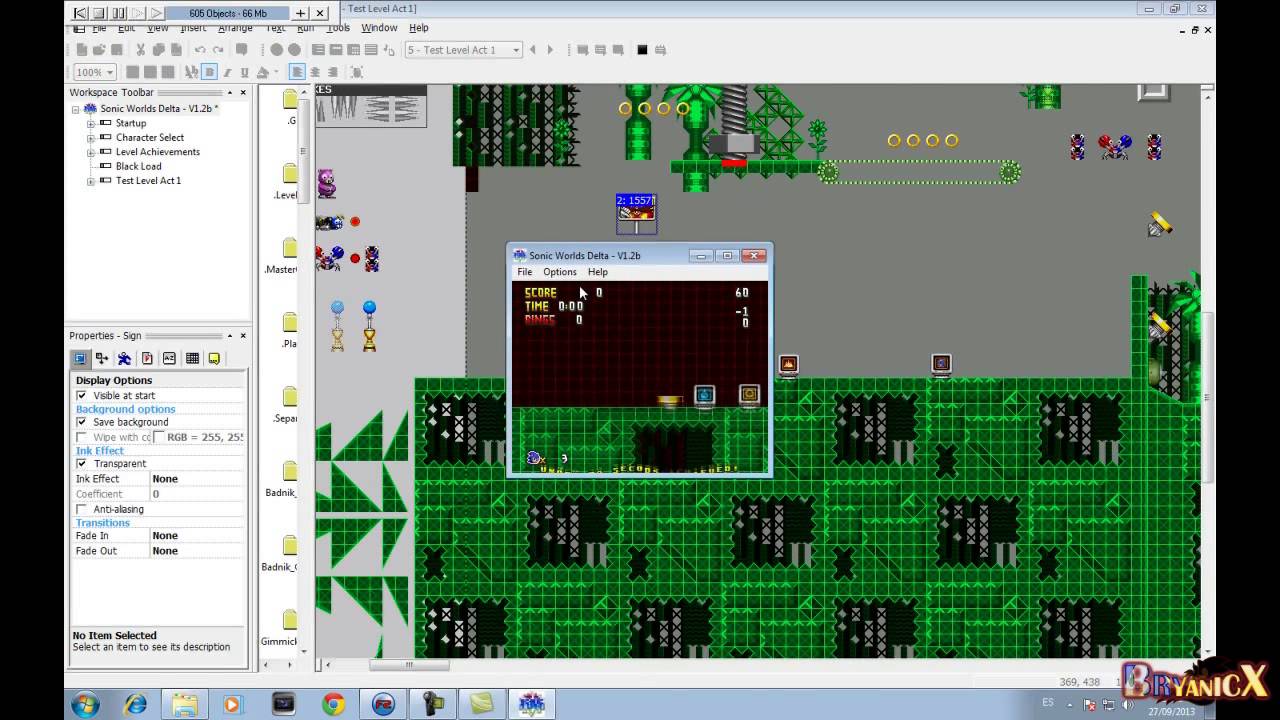Open Google Chrome from the taskbar
Screen dimensions: 1280x720
(333, 704)
